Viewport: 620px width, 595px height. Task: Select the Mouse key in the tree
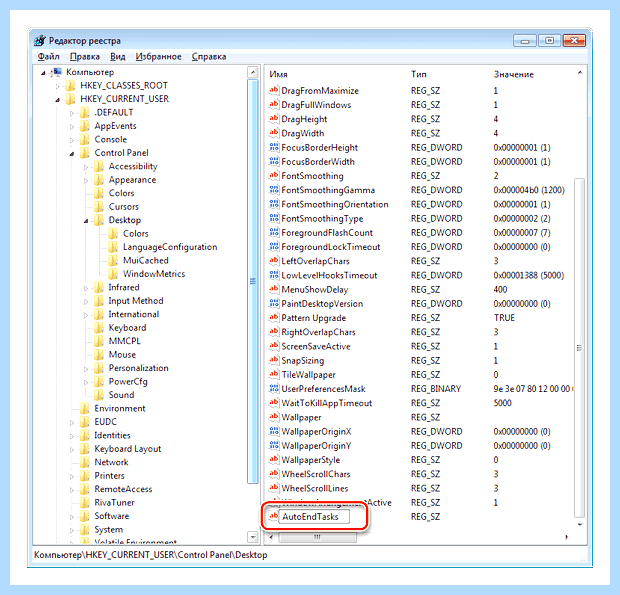[x=122, y=354]
